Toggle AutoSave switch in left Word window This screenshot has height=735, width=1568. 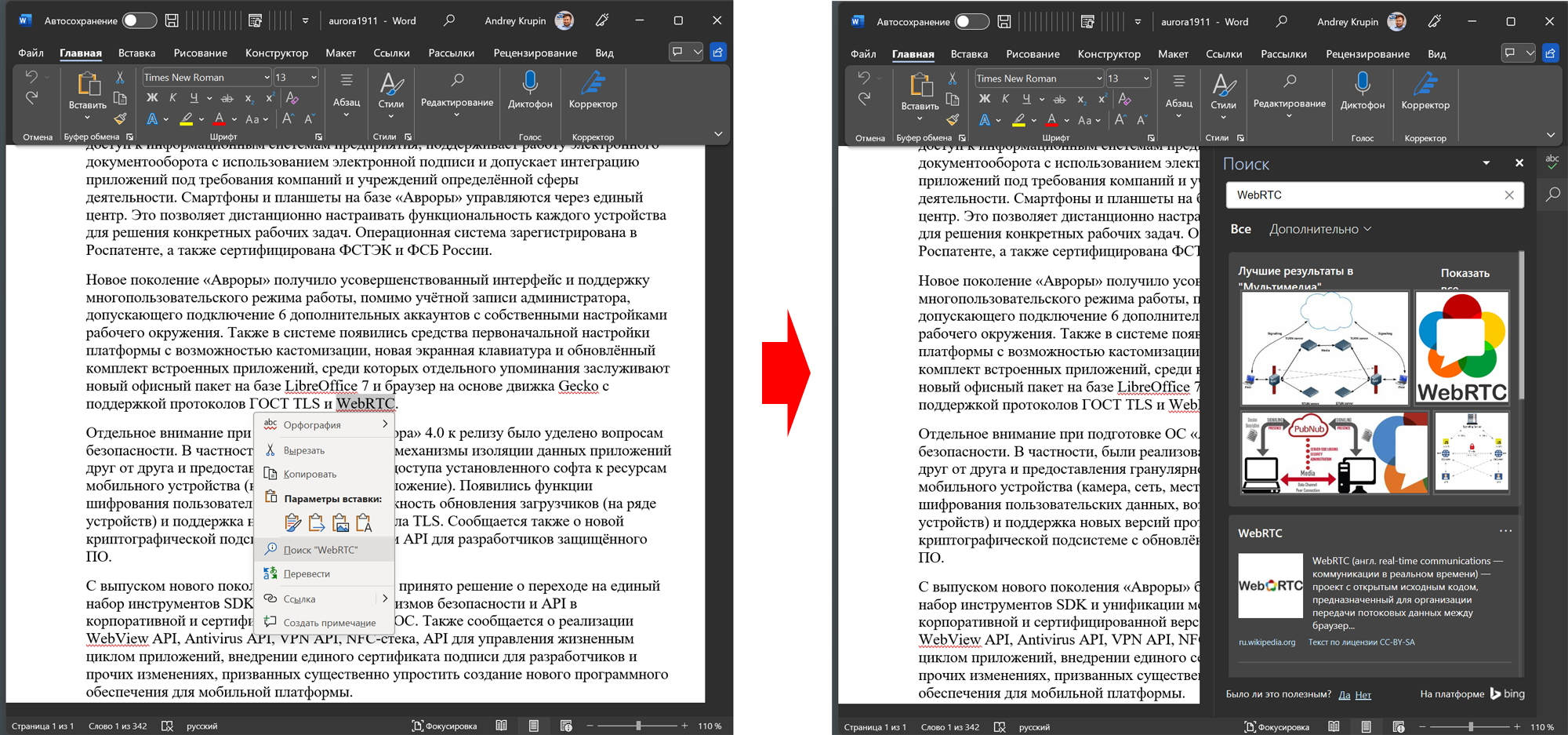(x=139, y=20)
